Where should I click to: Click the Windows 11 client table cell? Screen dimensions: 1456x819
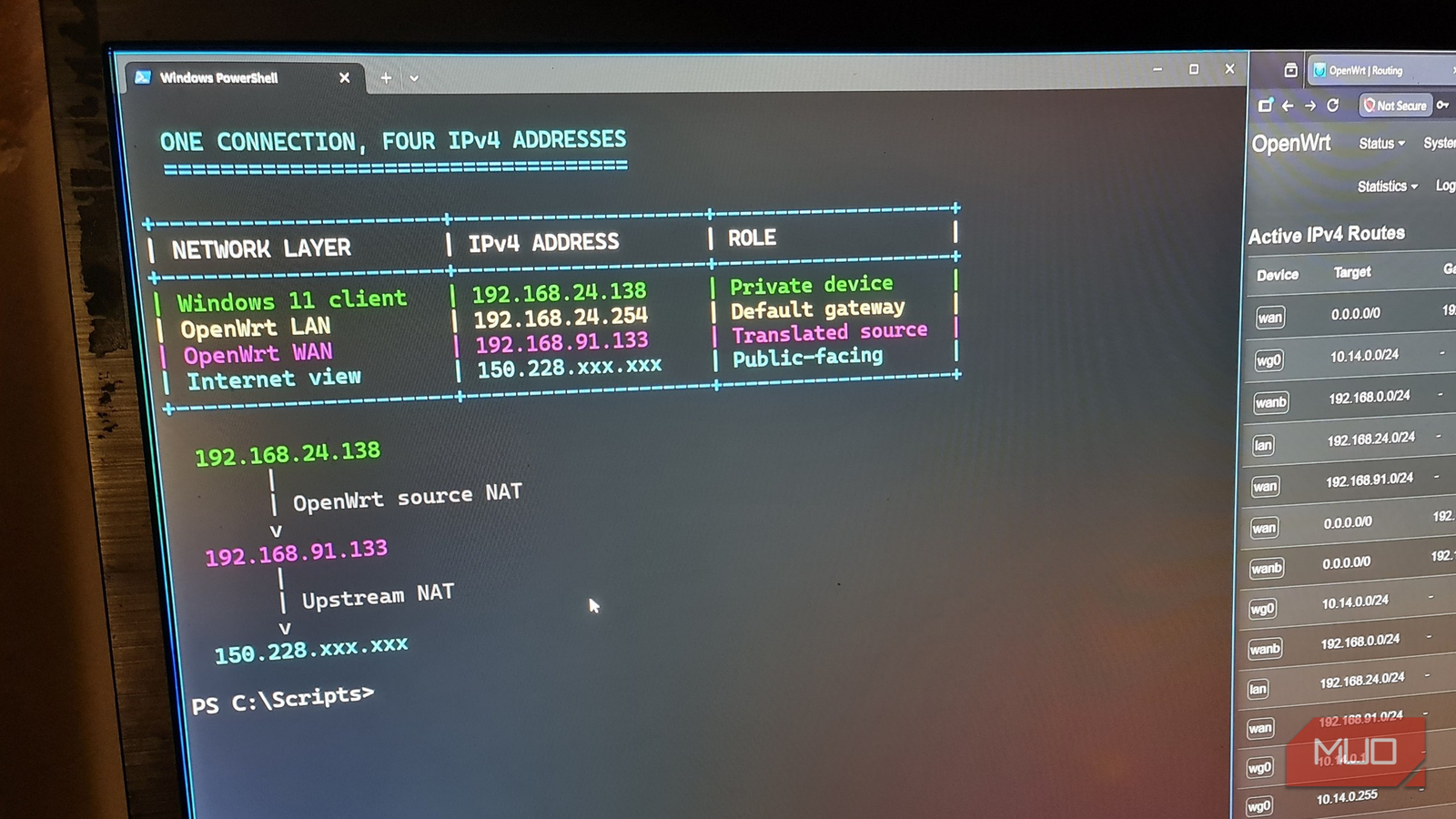(x=291, y=300)
